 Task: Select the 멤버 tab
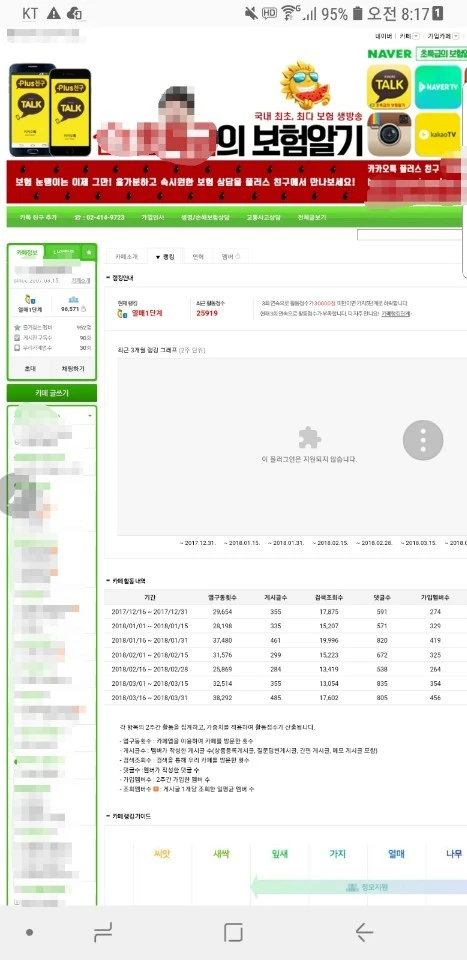tap(231, 257)
